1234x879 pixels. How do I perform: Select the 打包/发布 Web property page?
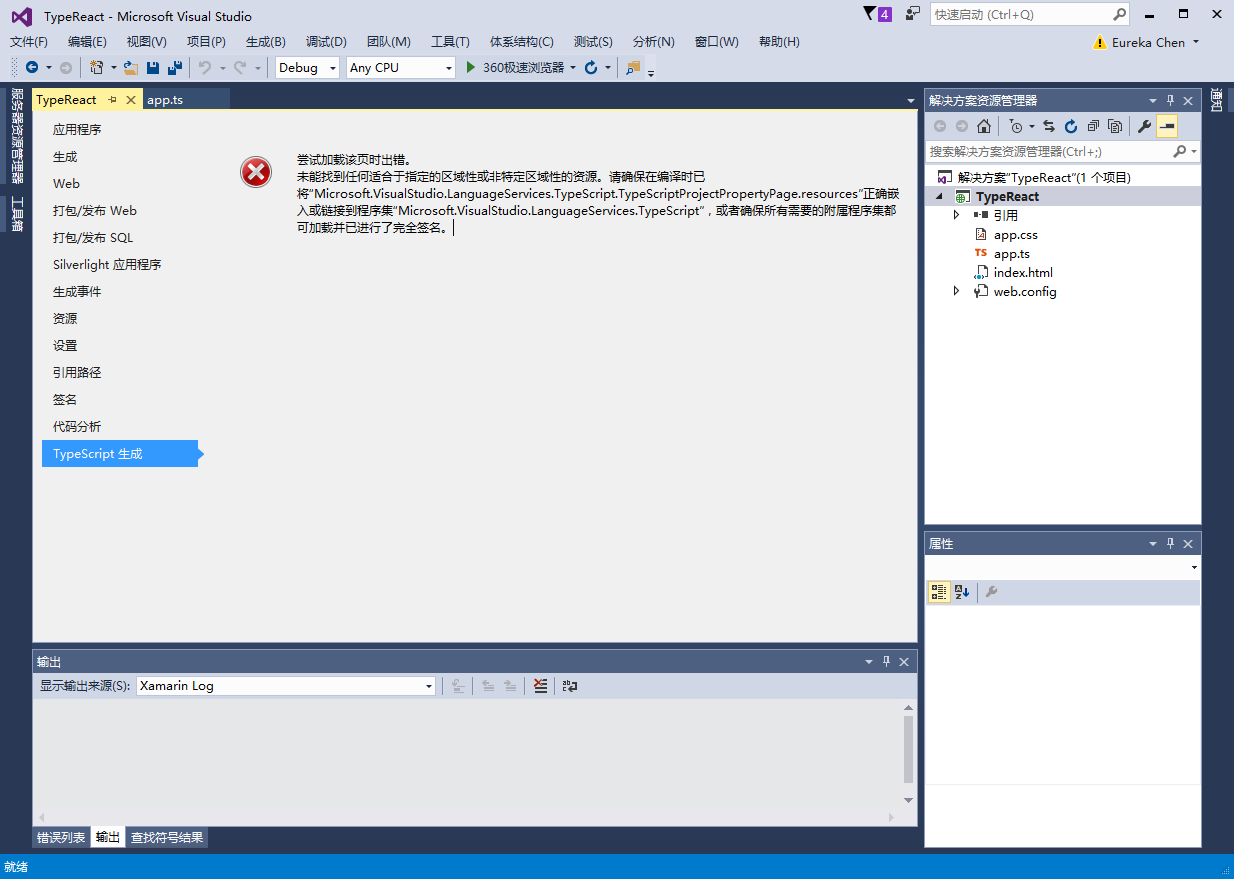[x=95, y=211]
